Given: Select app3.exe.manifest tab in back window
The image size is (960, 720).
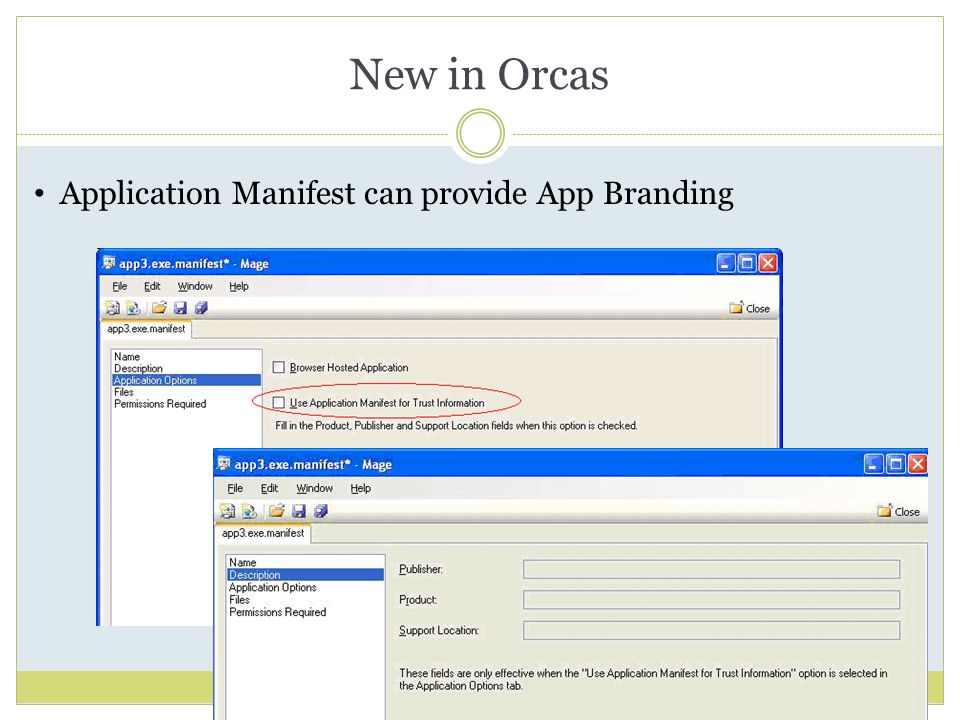Looking at the screenshot, I should [x=146, y=329].
